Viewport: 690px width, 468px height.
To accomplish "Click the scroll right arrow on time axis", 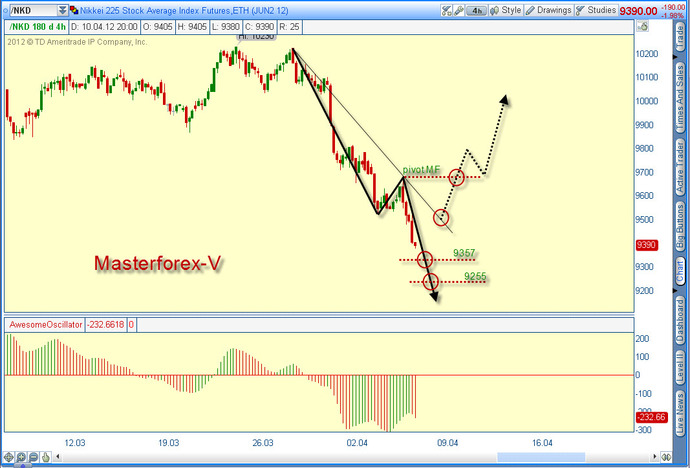I will point(655,457).
